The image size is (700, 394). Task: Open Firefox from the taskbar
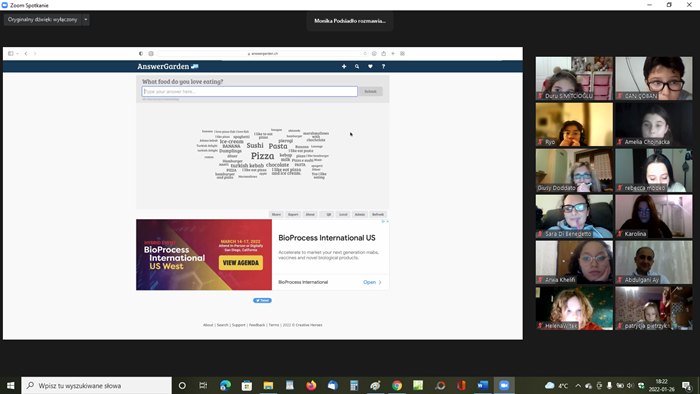click(x=311, y=386)
